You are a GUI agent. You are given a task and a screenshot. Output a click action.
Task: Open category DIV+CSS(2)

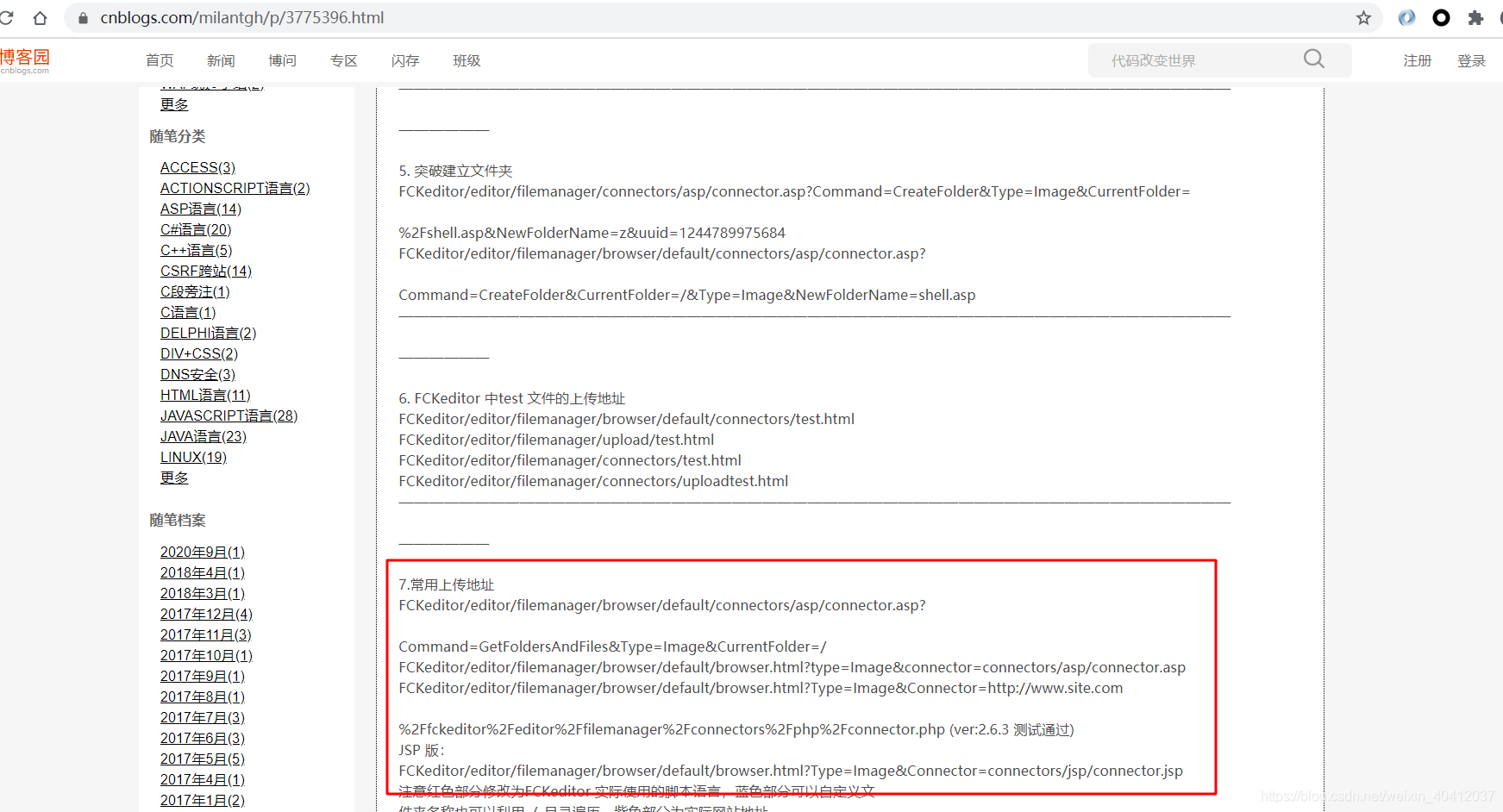pos(198,353)
